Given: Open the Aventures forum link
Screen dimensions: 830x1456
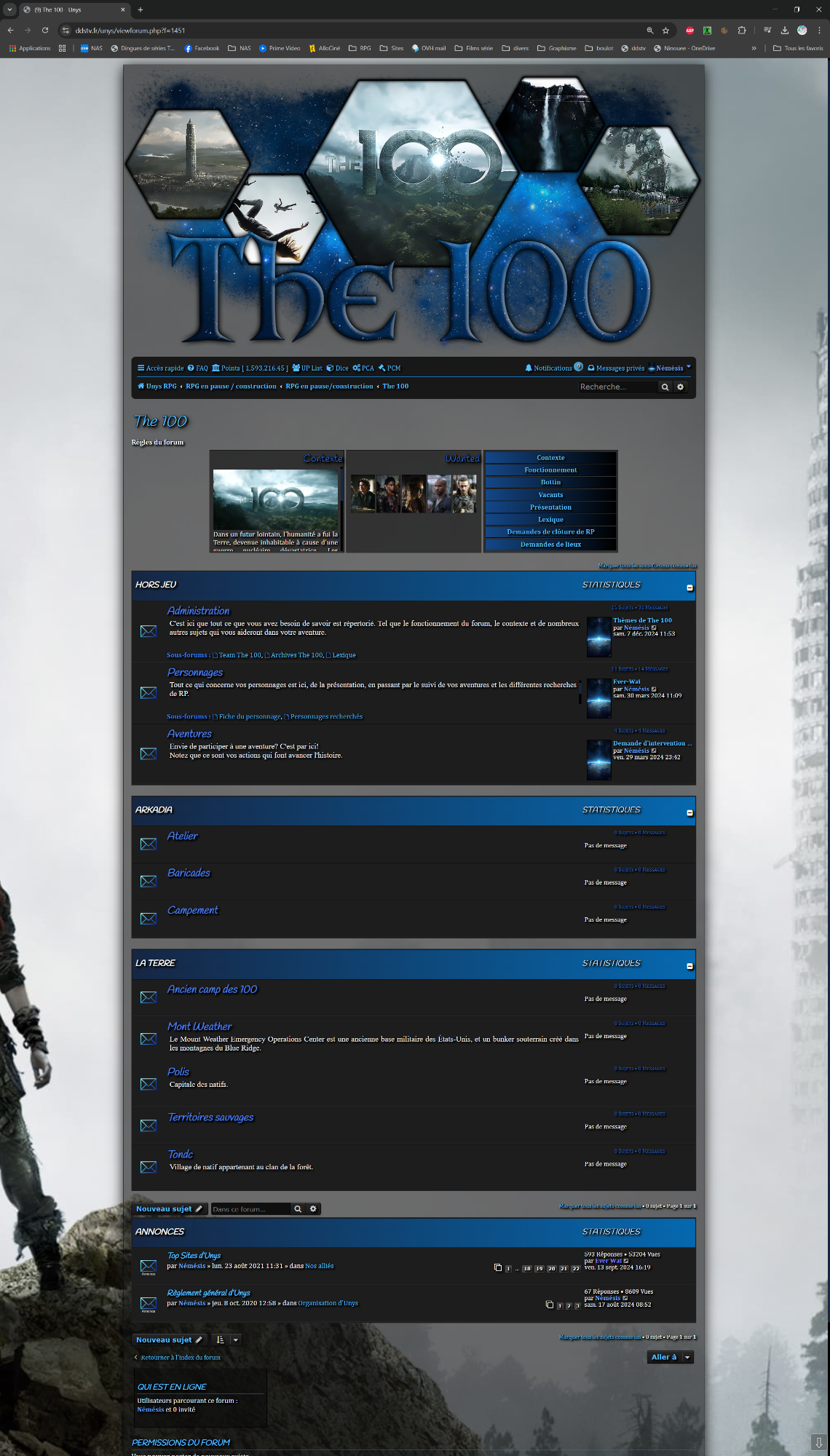Looking at the screenshot, I should pyautogui.click(x=189, y=734).
